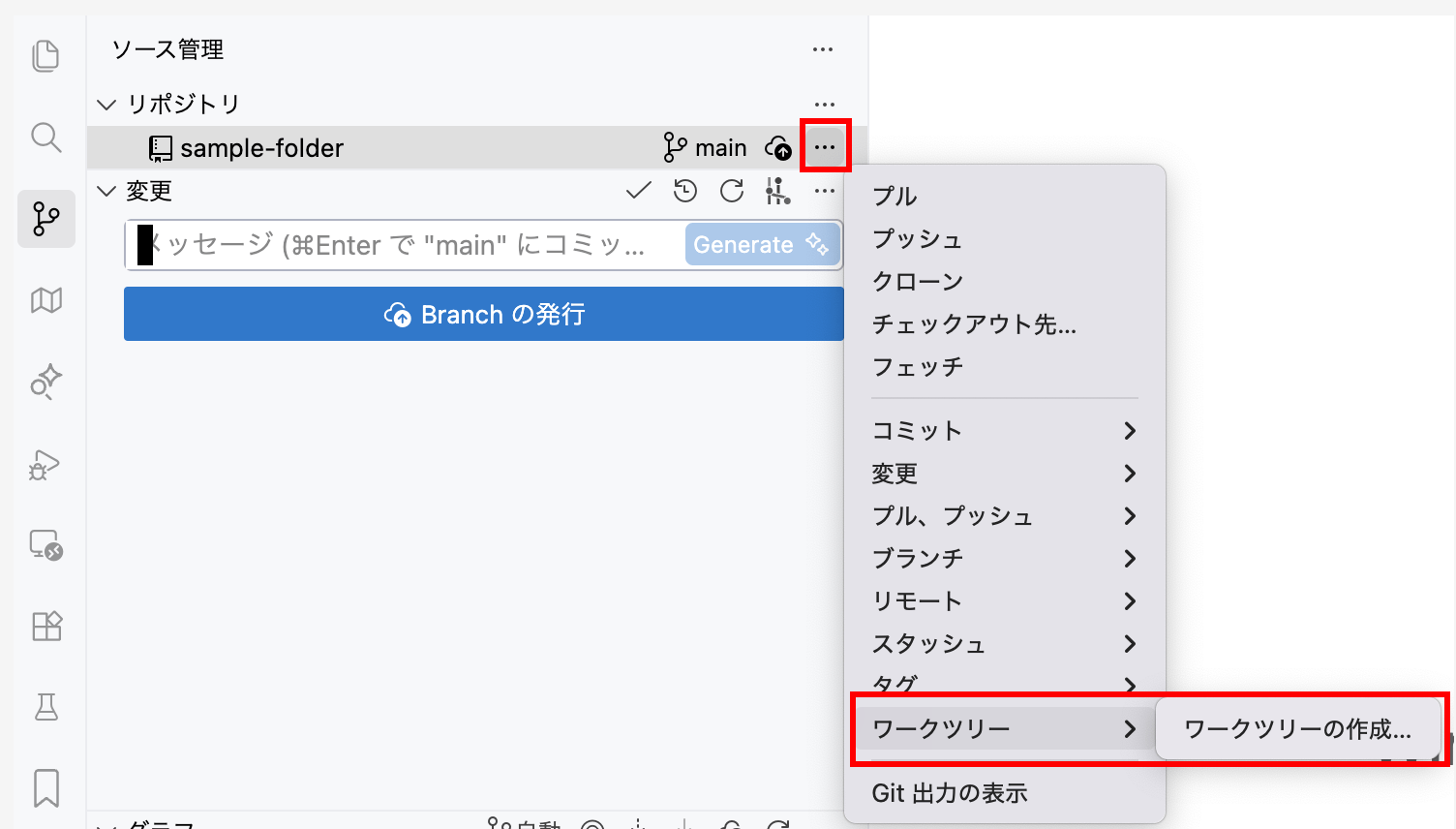Expand the コミット submenu
The width and height of the screenshot is (1456, 829).
1004,431
